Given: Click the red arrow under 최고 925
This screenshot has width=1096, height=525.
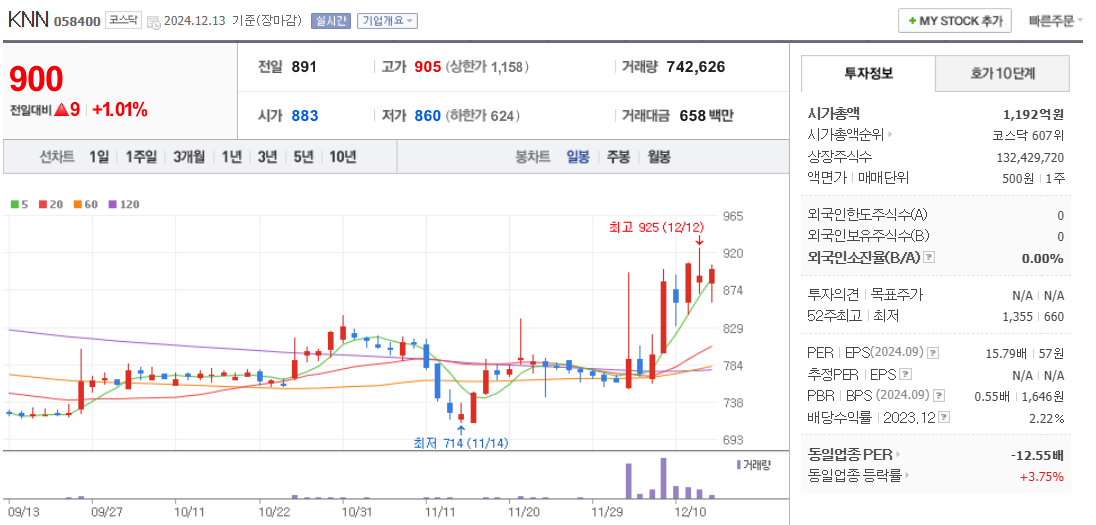Looking at the screenshot, I should pos(699,240).
